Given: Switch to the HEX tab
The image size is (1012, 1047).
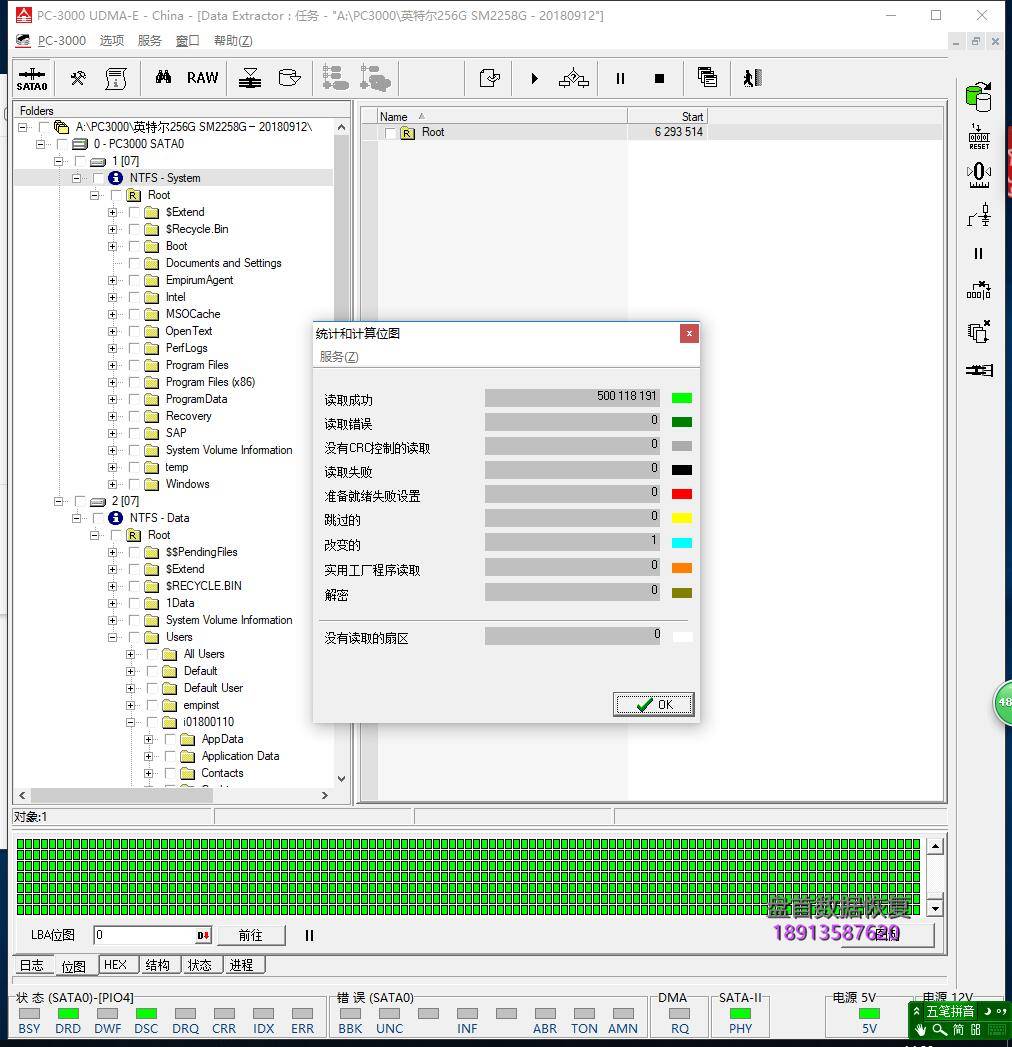Looking at the screenshot, I should [x=115, y=965].
